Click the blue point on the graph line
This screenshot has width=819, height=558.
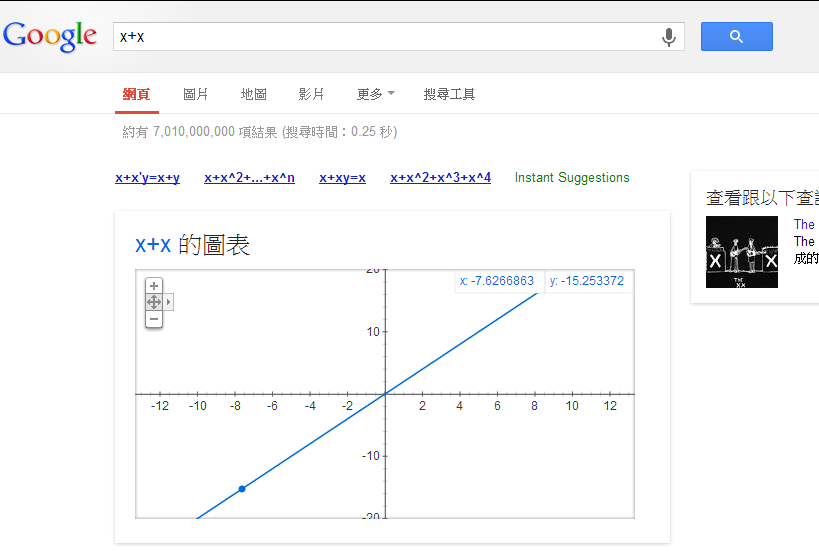[242, 489]
